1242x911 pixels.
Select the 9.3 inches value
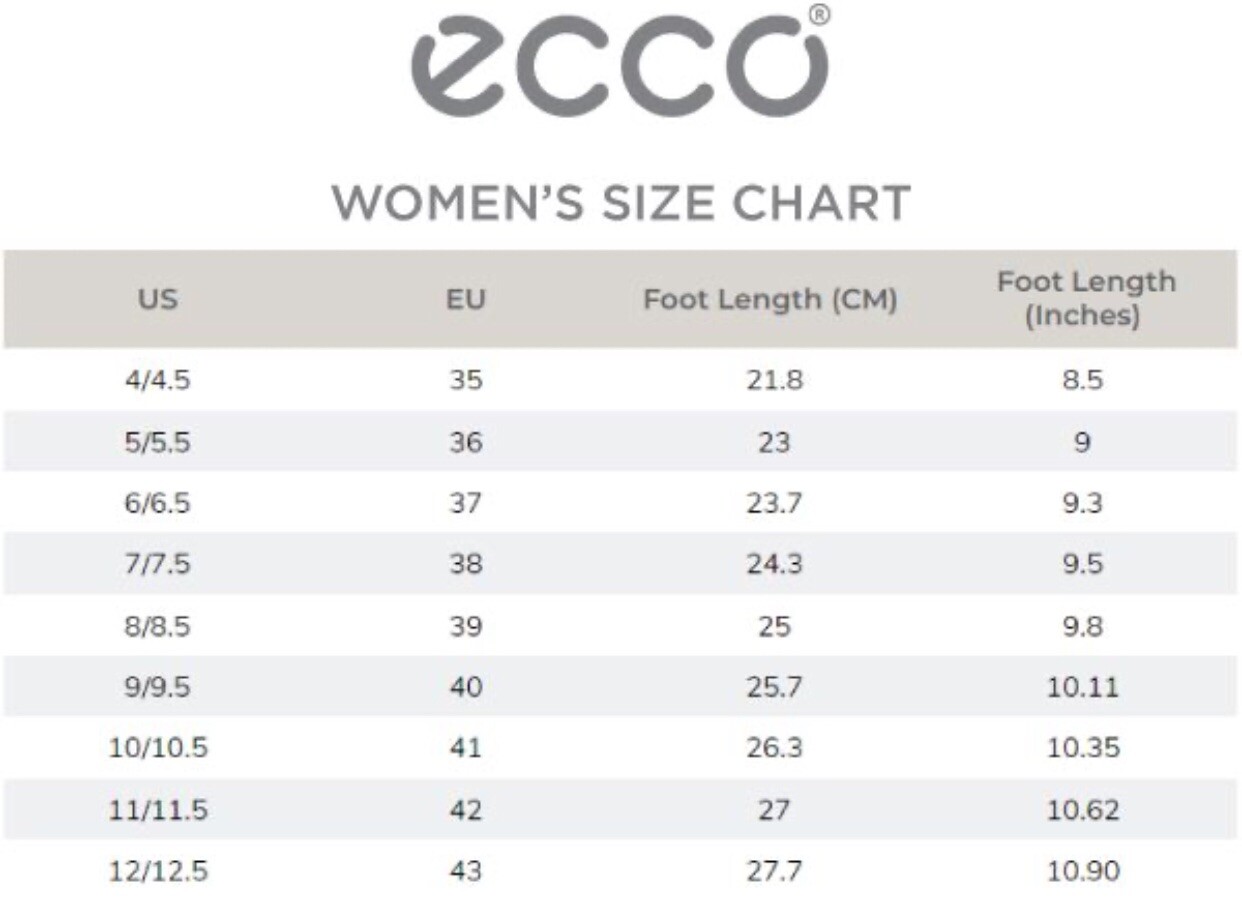tap(1083, 503)
